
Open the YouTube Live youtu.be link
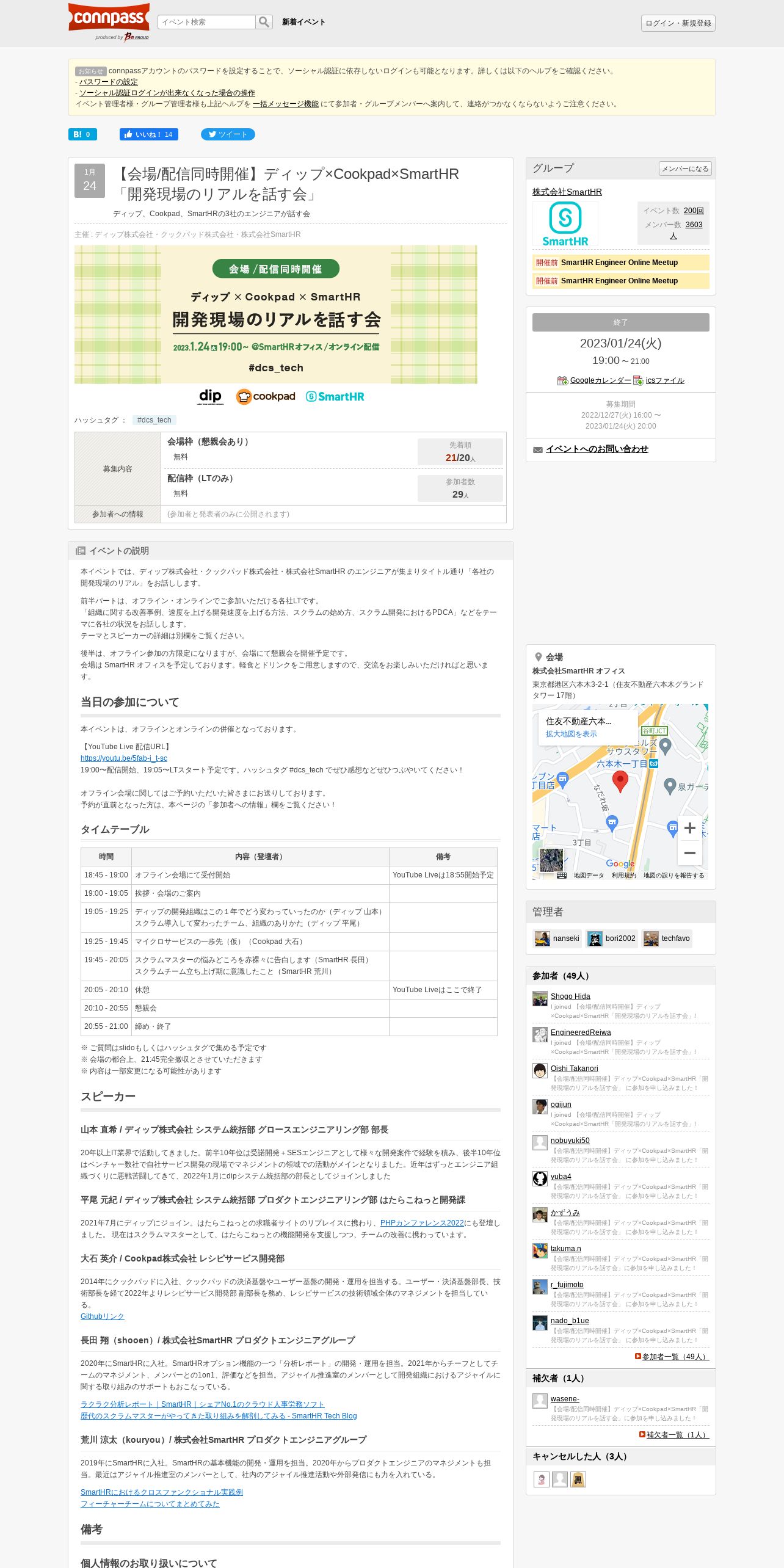coord(124,758)
